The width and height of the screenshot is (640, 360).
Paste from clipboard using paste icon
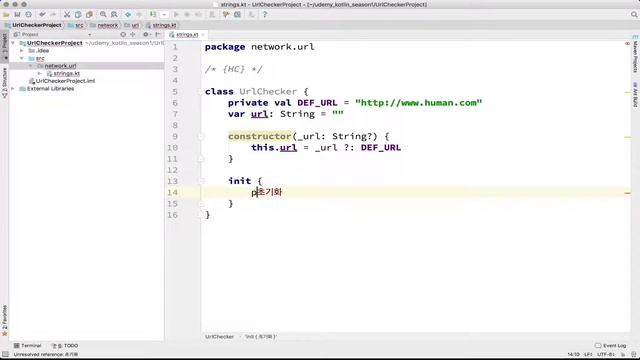(89, 15)
